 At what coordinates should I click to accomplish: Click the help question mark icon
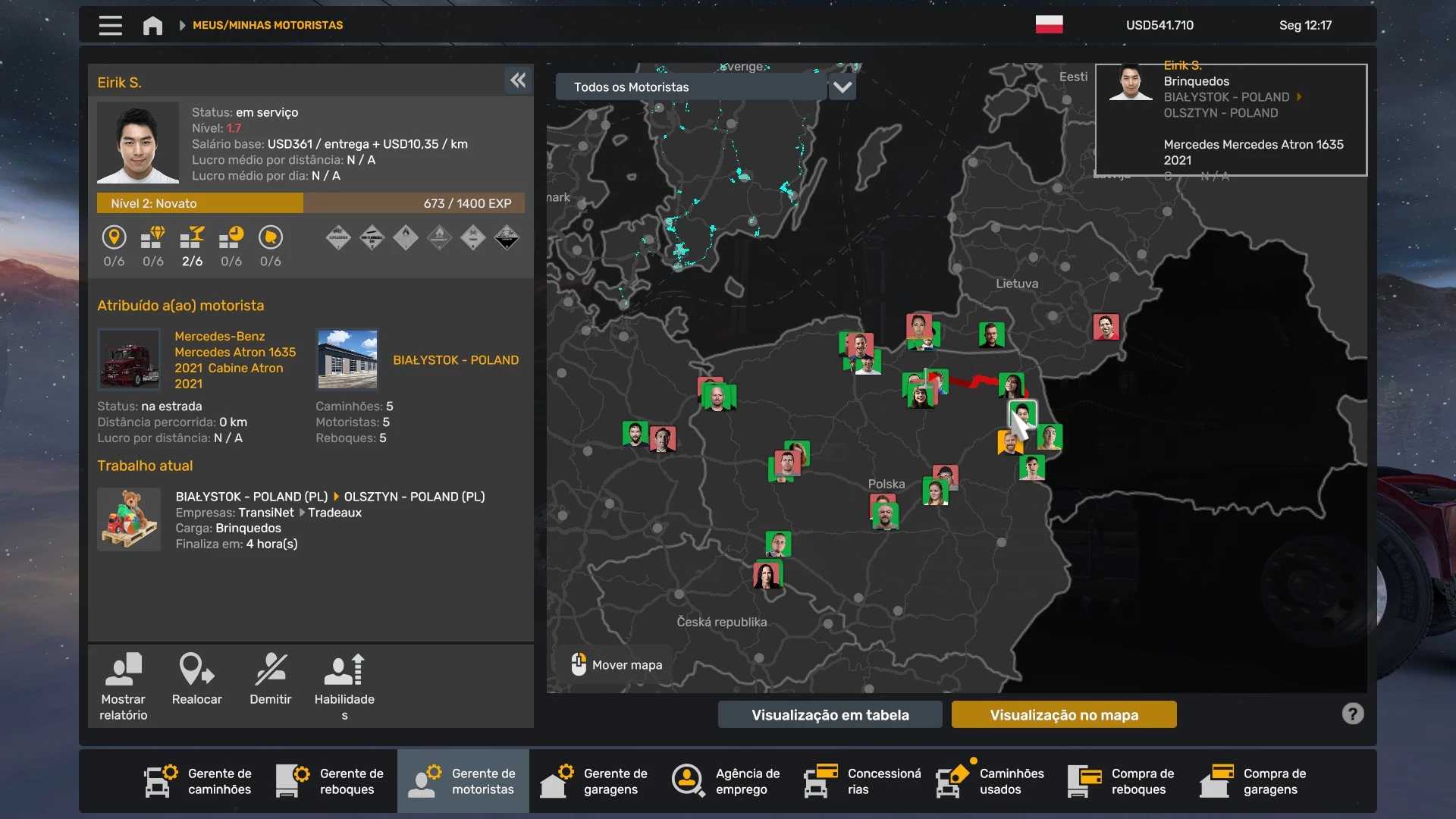tap(1352, 714)
